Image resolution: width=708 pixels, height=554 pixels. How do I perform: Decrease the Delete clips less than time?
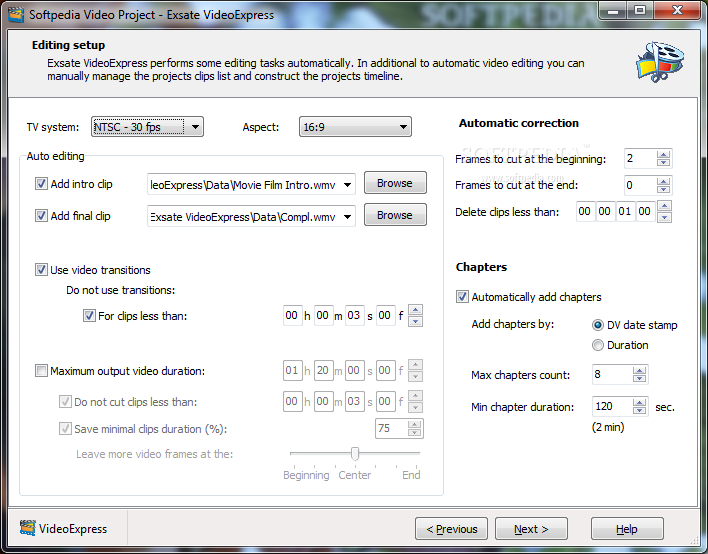coord(664,217)
